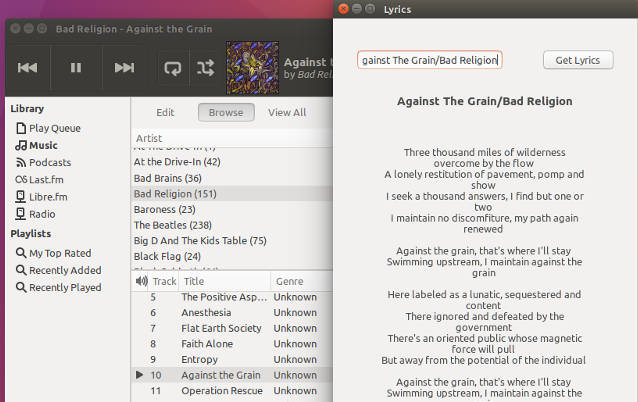Click the Against The Grain/Bad Religion heading
The width and height of the screenshot is (638, 402).
(x=485, y=101)
